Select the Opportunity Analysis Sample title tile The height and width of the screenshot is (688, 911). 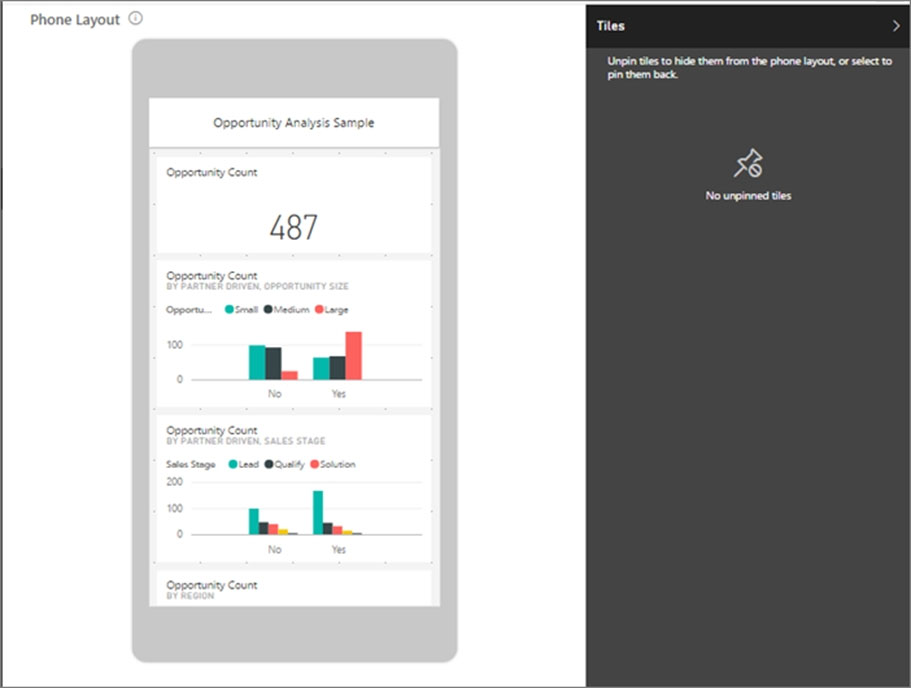click(x=293, y=123)
